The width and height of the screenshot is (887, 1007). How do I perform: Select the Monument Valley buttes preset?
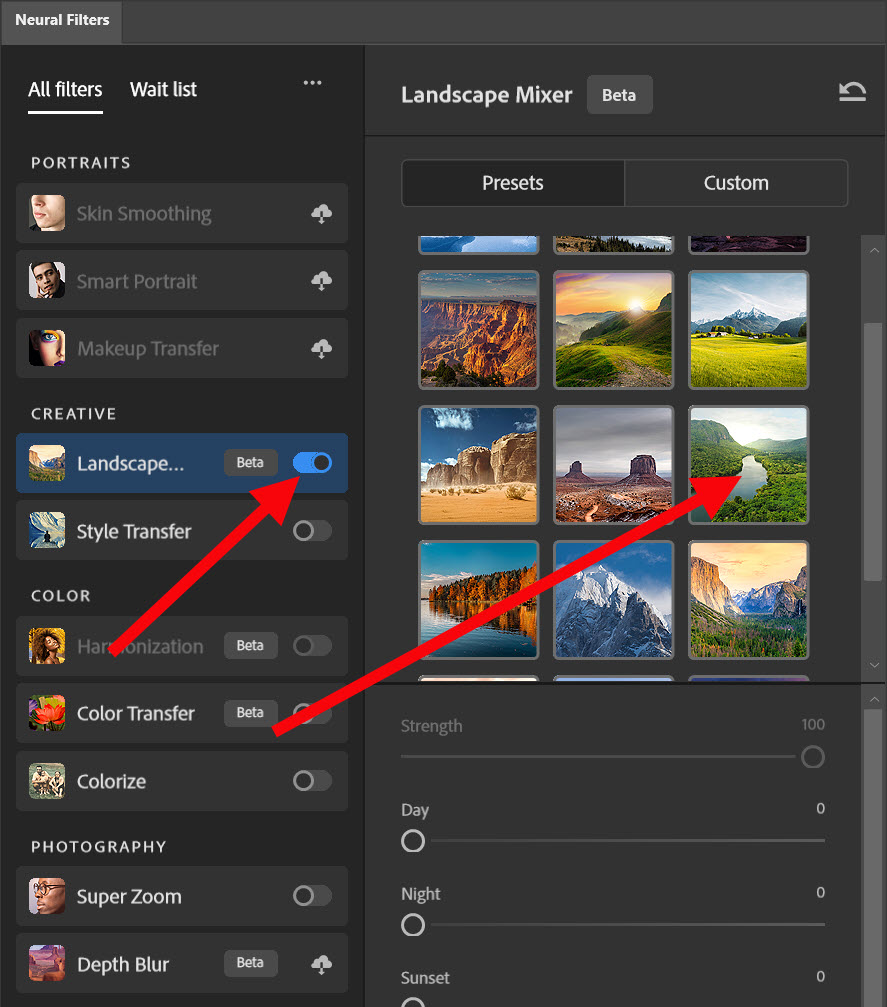click(613, 465)
